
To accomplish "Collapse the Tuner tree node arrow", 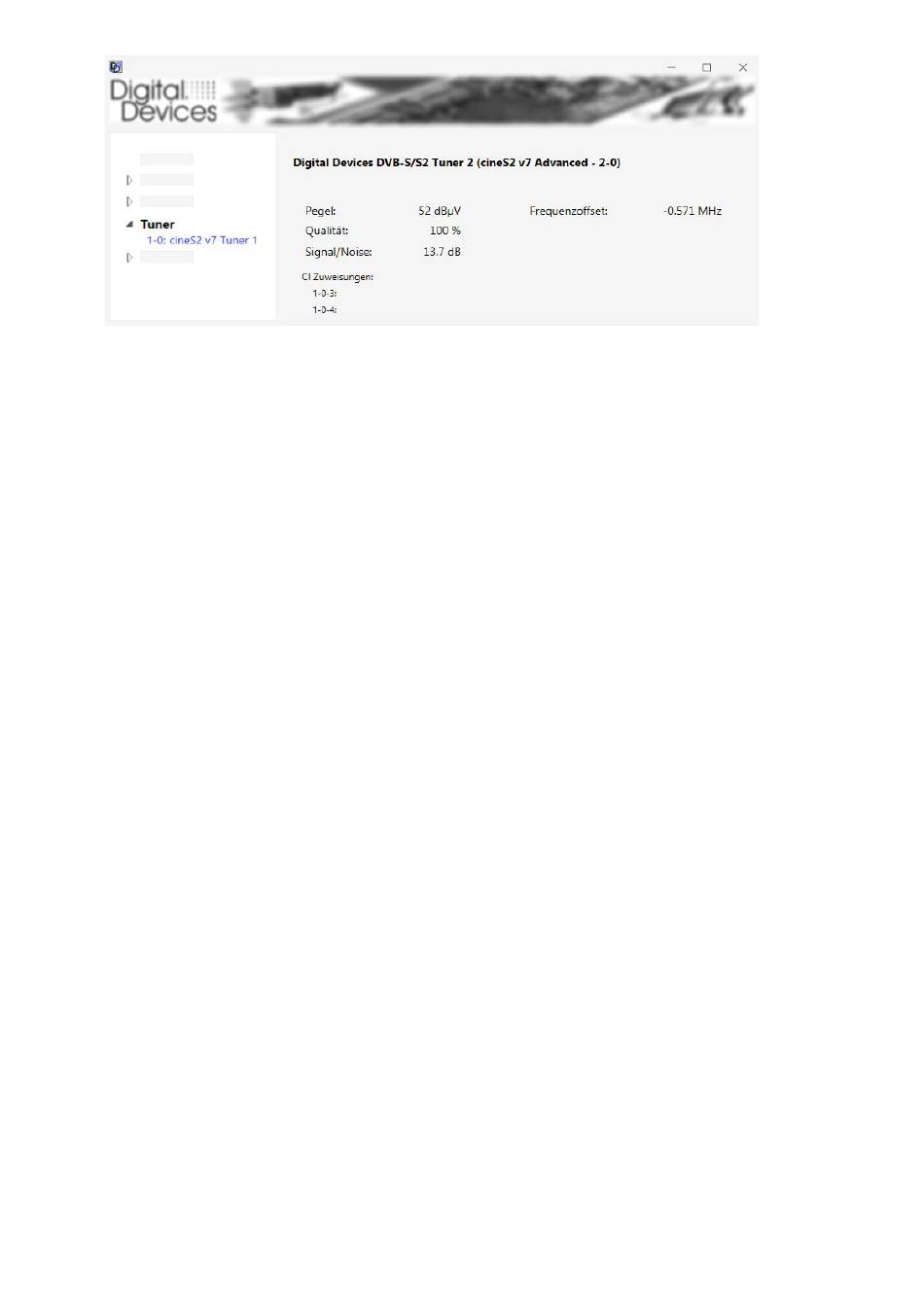I will click(129, 225).
